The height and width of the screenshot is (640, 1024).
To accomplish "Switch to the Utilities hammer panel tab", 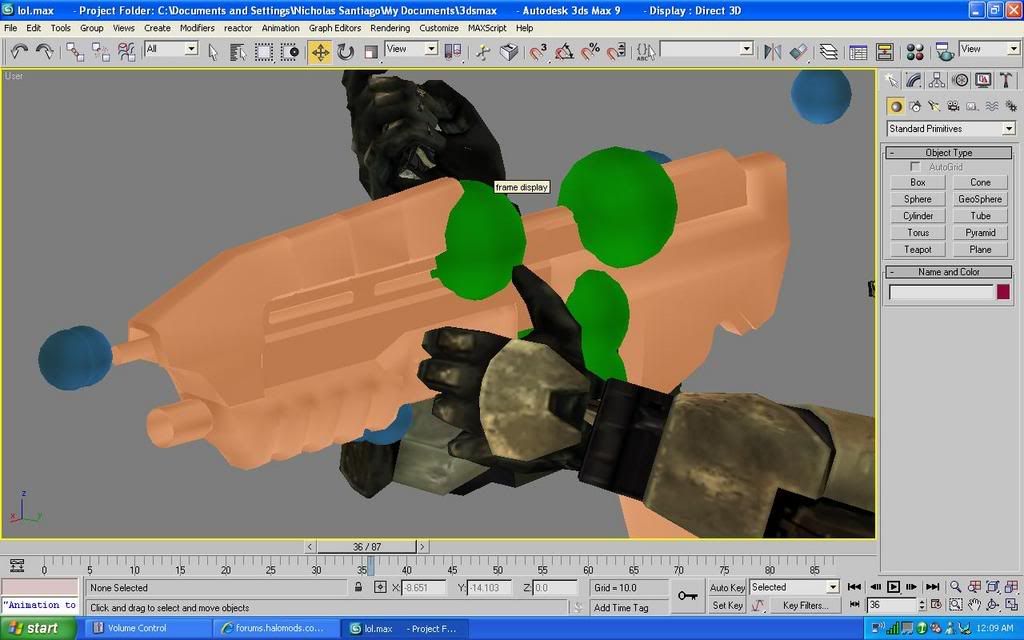I will point(1006,80).
